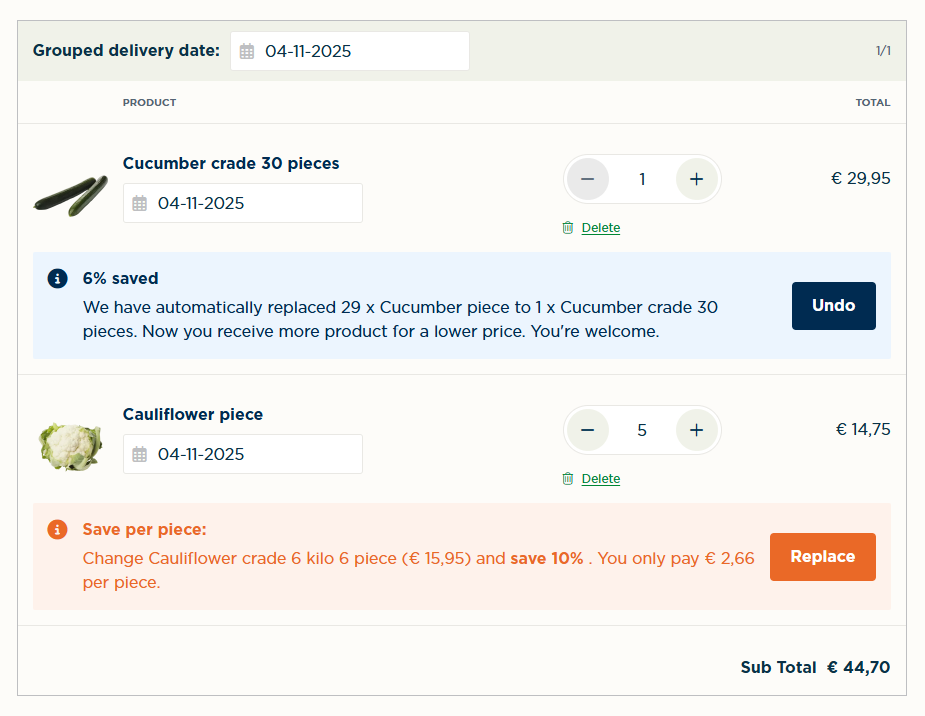The width and height of the screenshot is (925, 716).
Task: Click calendar icon in Cucumber date field
Action: point(140,203)
